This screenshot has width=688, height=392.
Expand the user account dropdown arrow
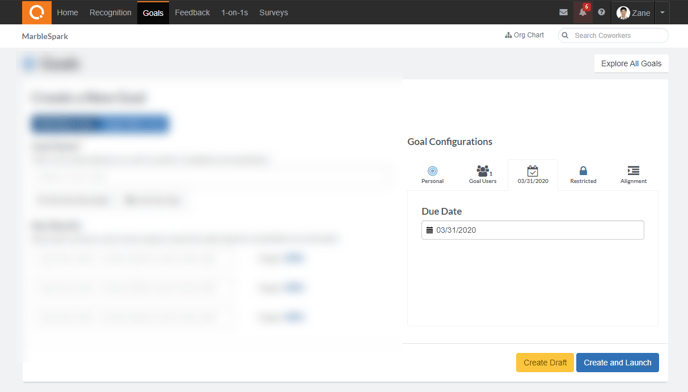pos(663,12)
